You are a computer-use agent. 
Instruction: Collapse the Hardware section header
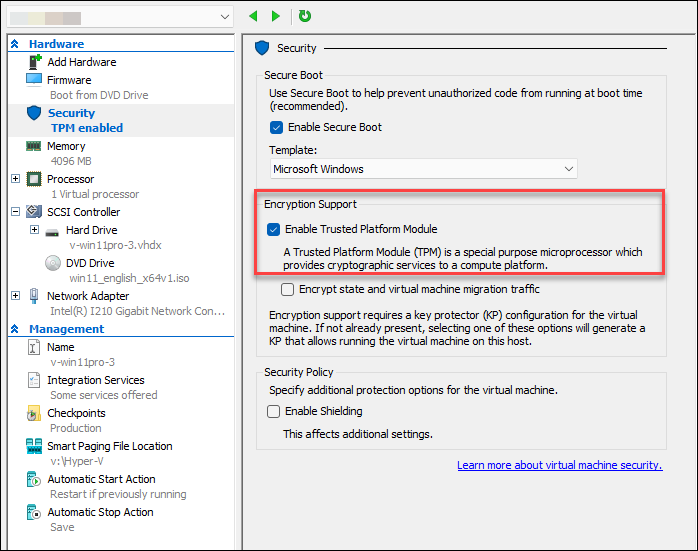point(15,44)
